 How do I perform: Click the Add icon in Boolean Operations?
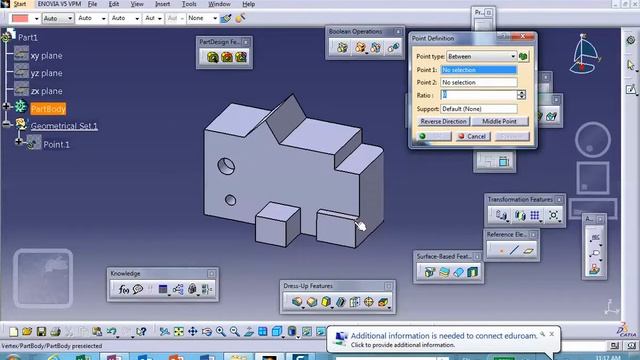point(360,47)
